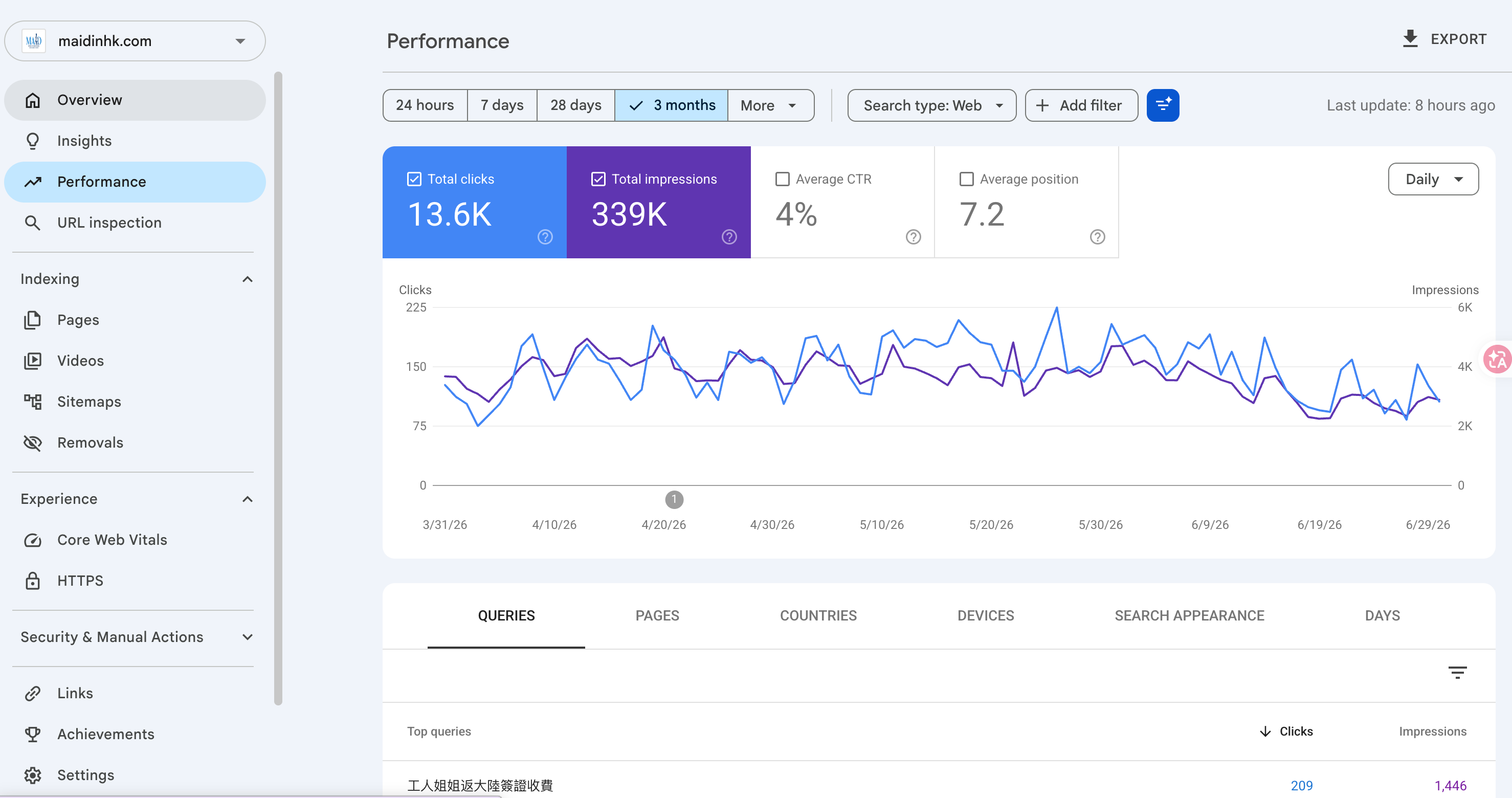Screen dimensions: 1512x798
Task: Uncheck the Total impressions checkbox
Action: 598,179
